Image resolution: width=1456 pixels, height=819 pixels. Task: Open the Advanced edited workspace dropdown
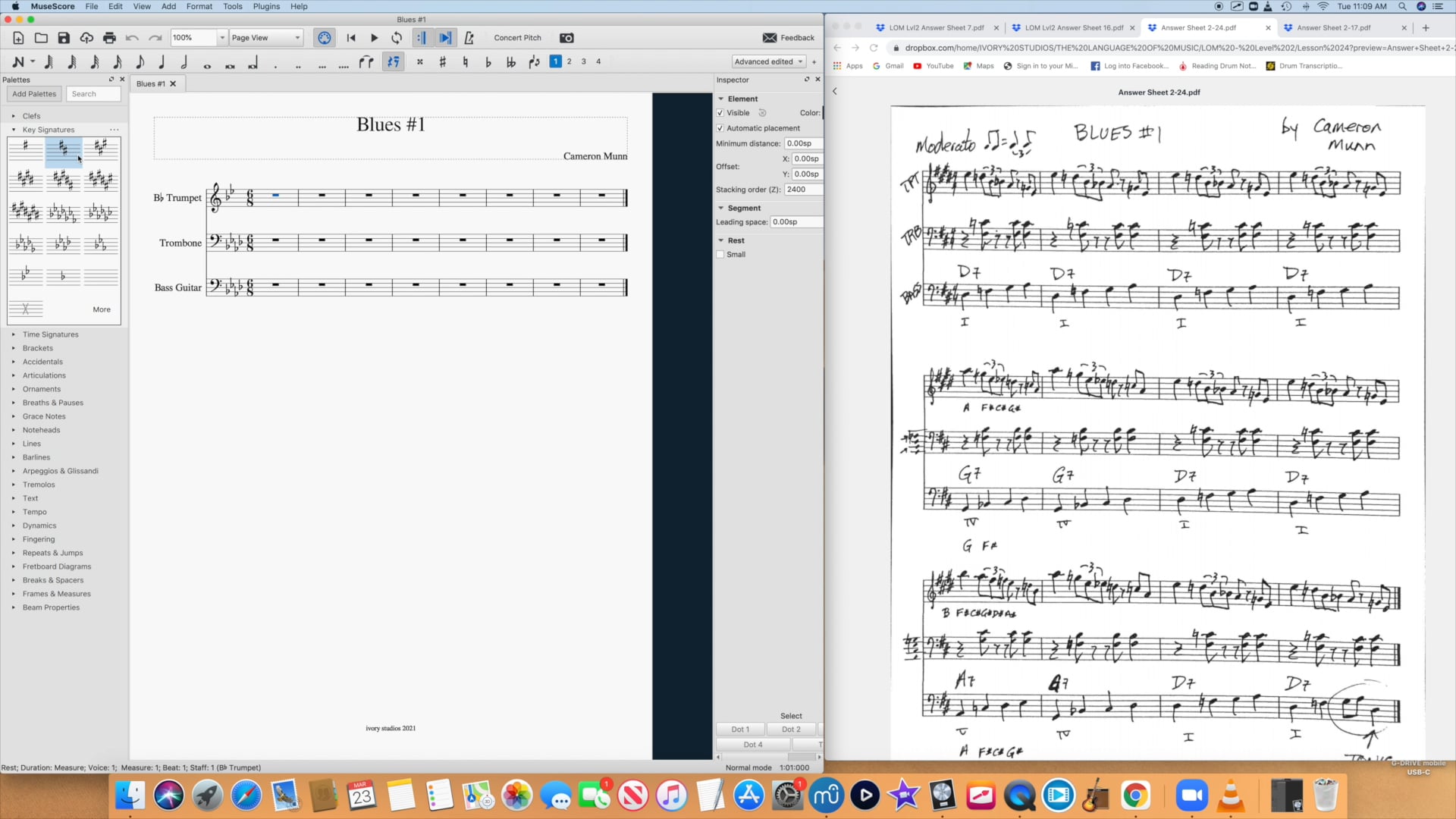(768, 62)
